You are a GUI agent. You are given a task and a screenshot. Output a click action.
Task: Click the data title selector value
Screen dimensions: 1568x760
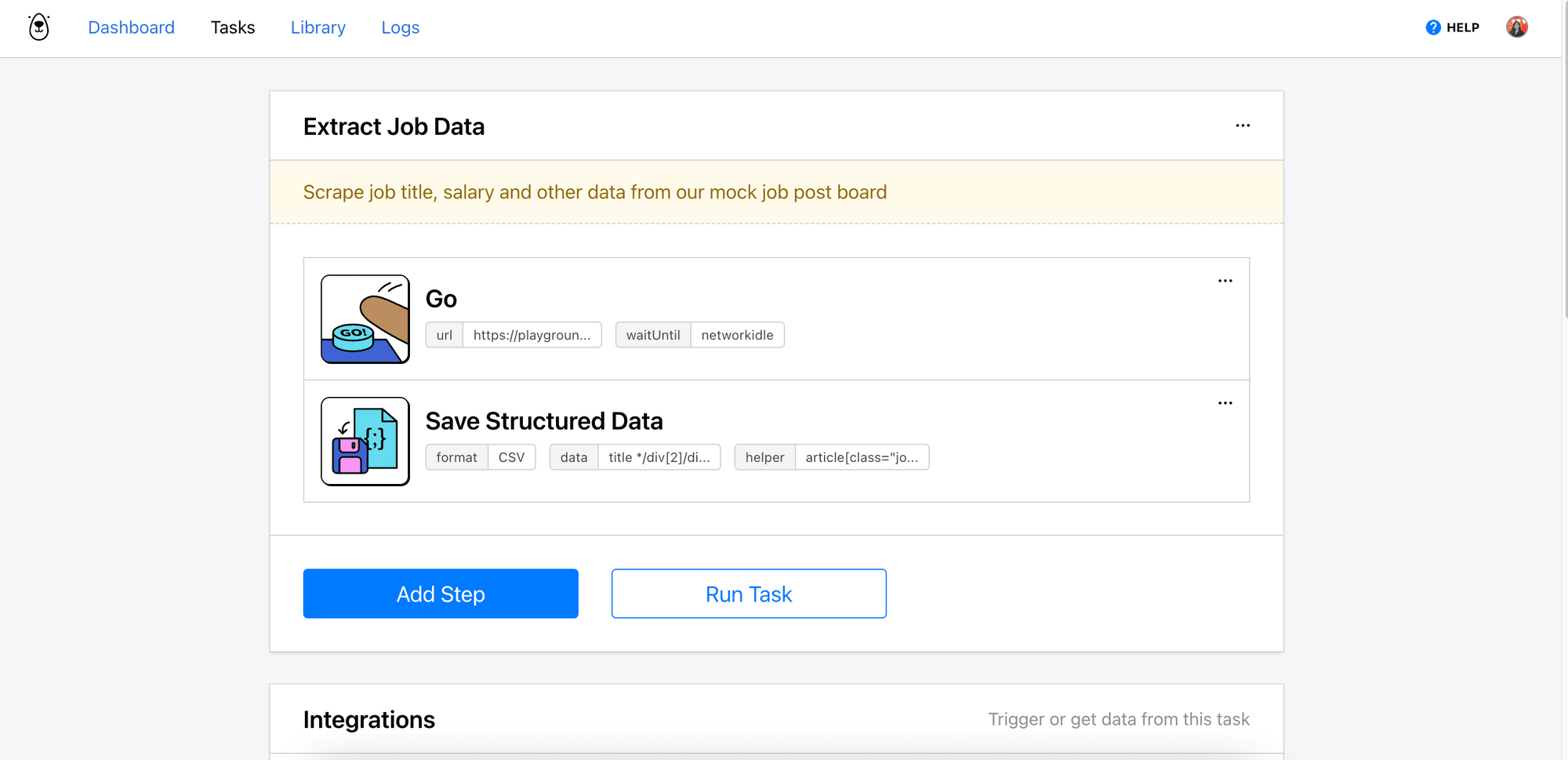click(x=659, y=457)
